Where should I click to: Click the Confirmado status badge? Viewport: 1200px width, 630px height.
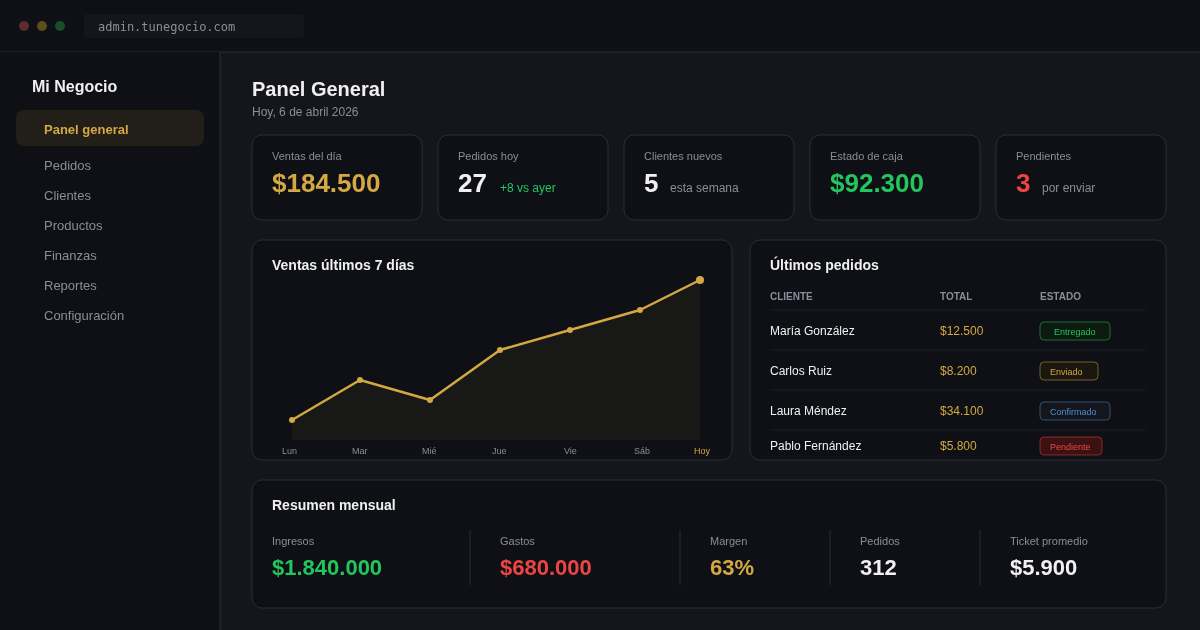coord(1074,411)
